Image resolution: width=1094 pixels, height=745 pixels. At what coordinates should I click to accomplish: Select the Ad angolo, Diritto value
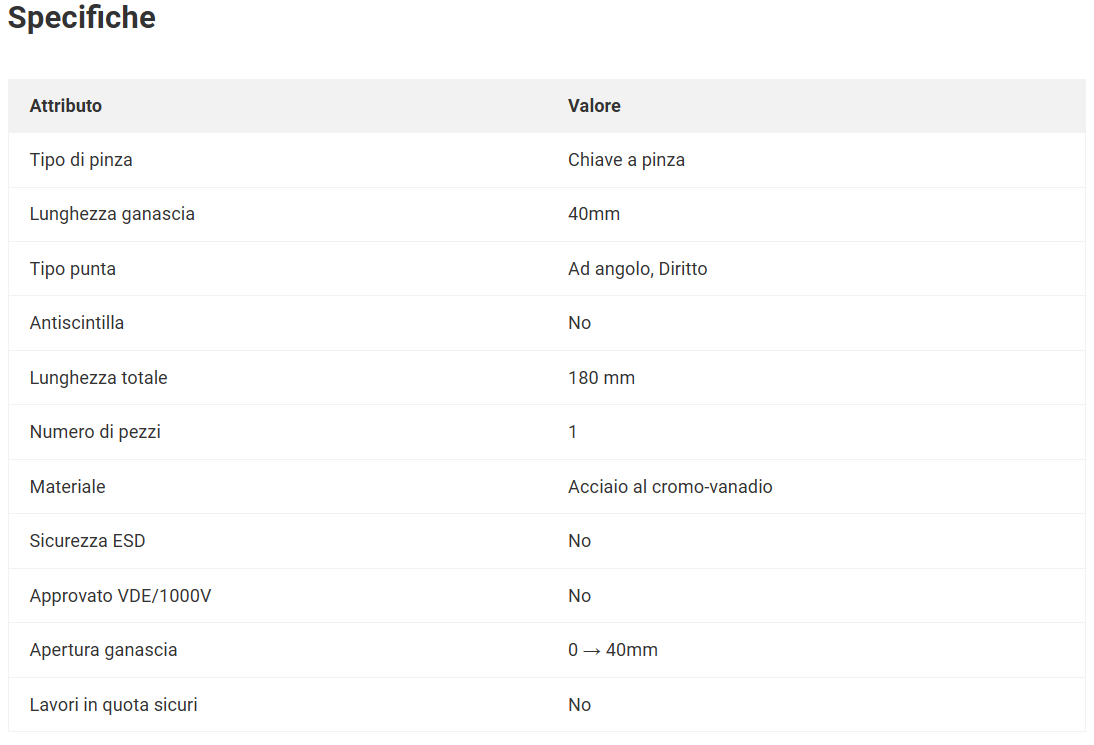(x=637, y=269)
